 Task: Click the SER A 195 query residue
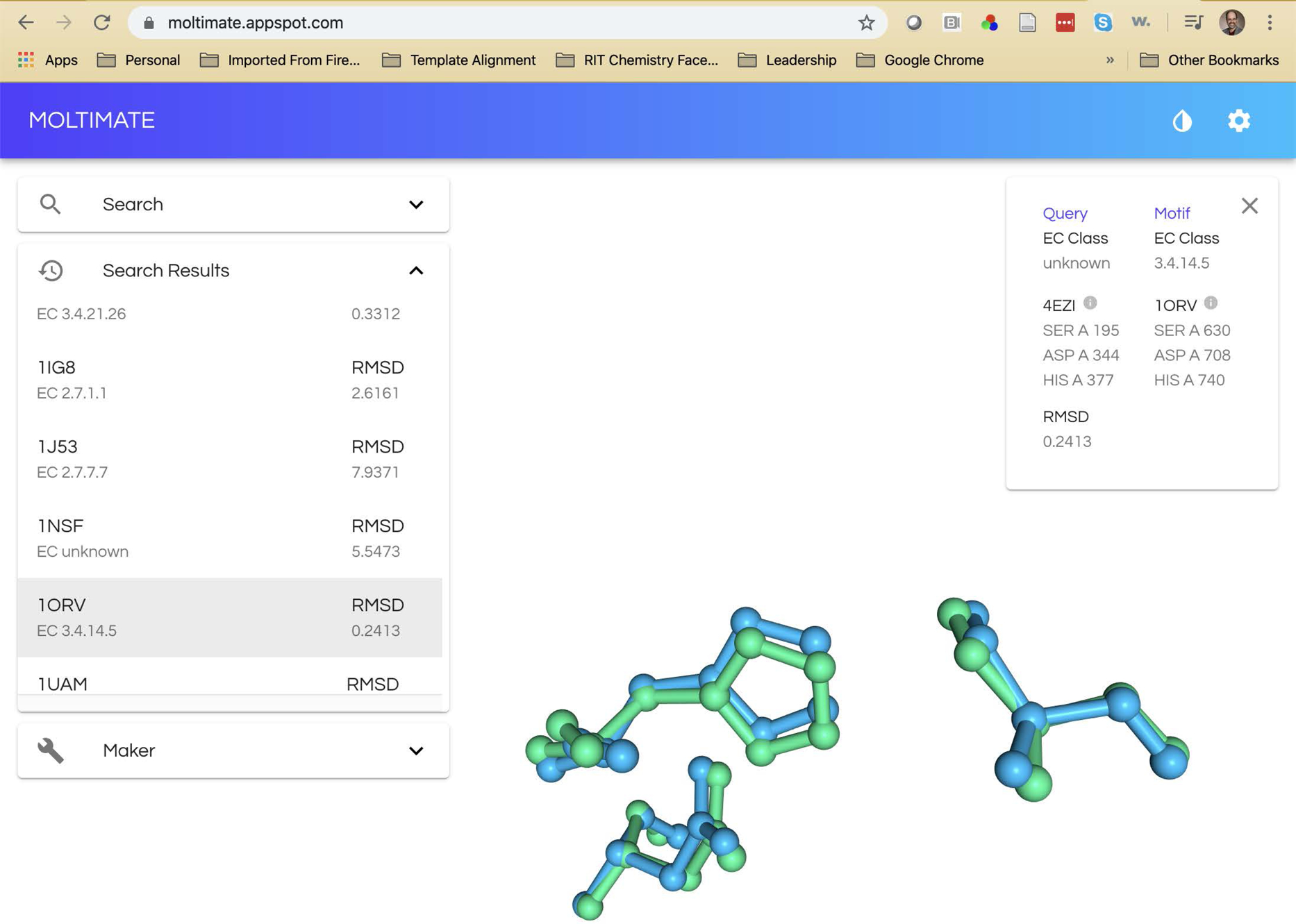[x=1080, y=330]
